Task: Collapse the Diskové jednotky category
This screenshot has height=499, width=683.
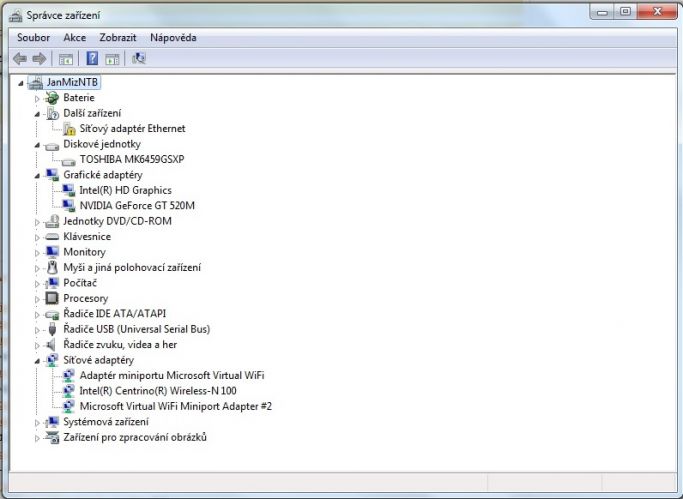Action: click(x=37, y=145)
